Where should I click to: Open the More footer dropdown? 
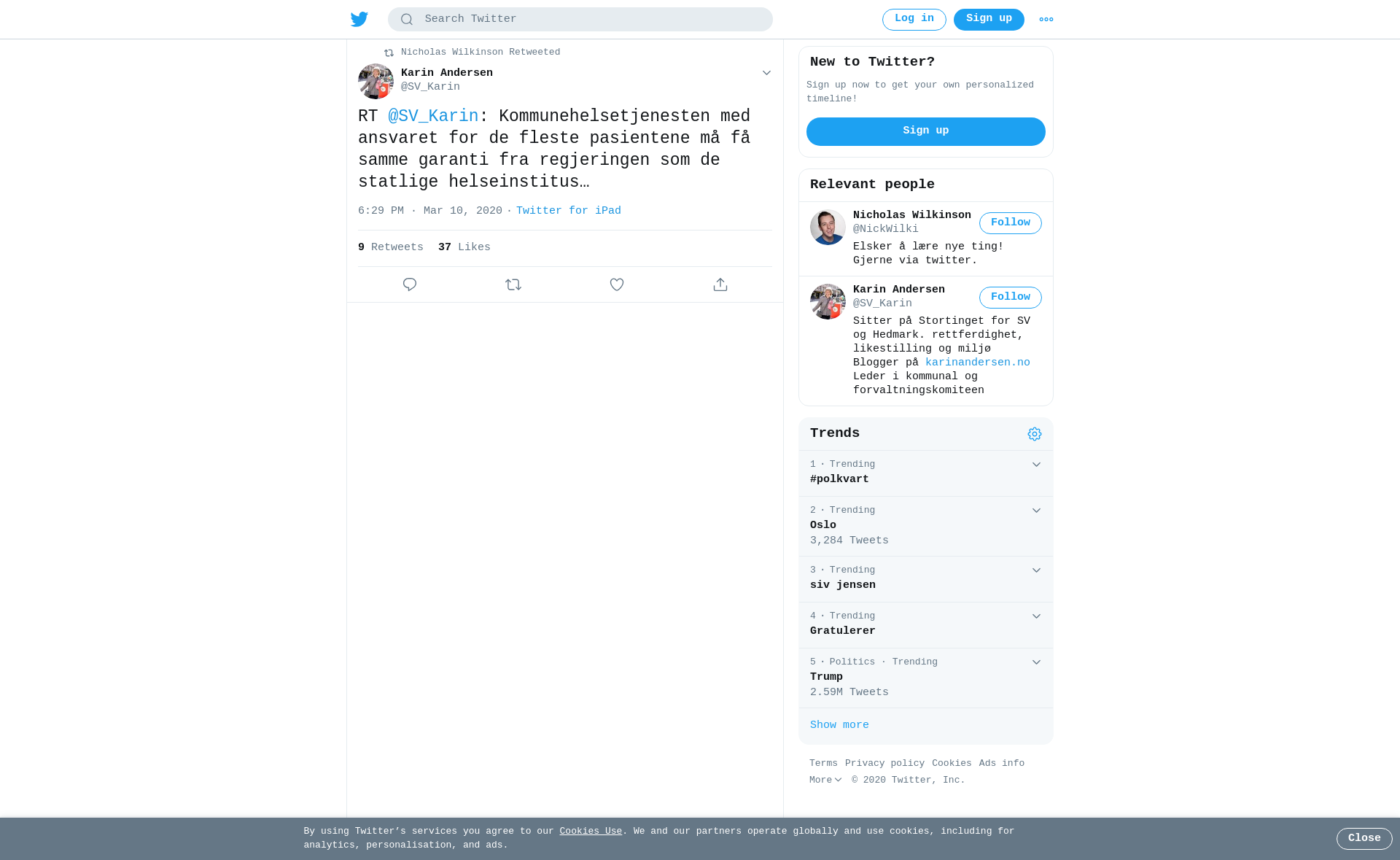coord(825,780)
